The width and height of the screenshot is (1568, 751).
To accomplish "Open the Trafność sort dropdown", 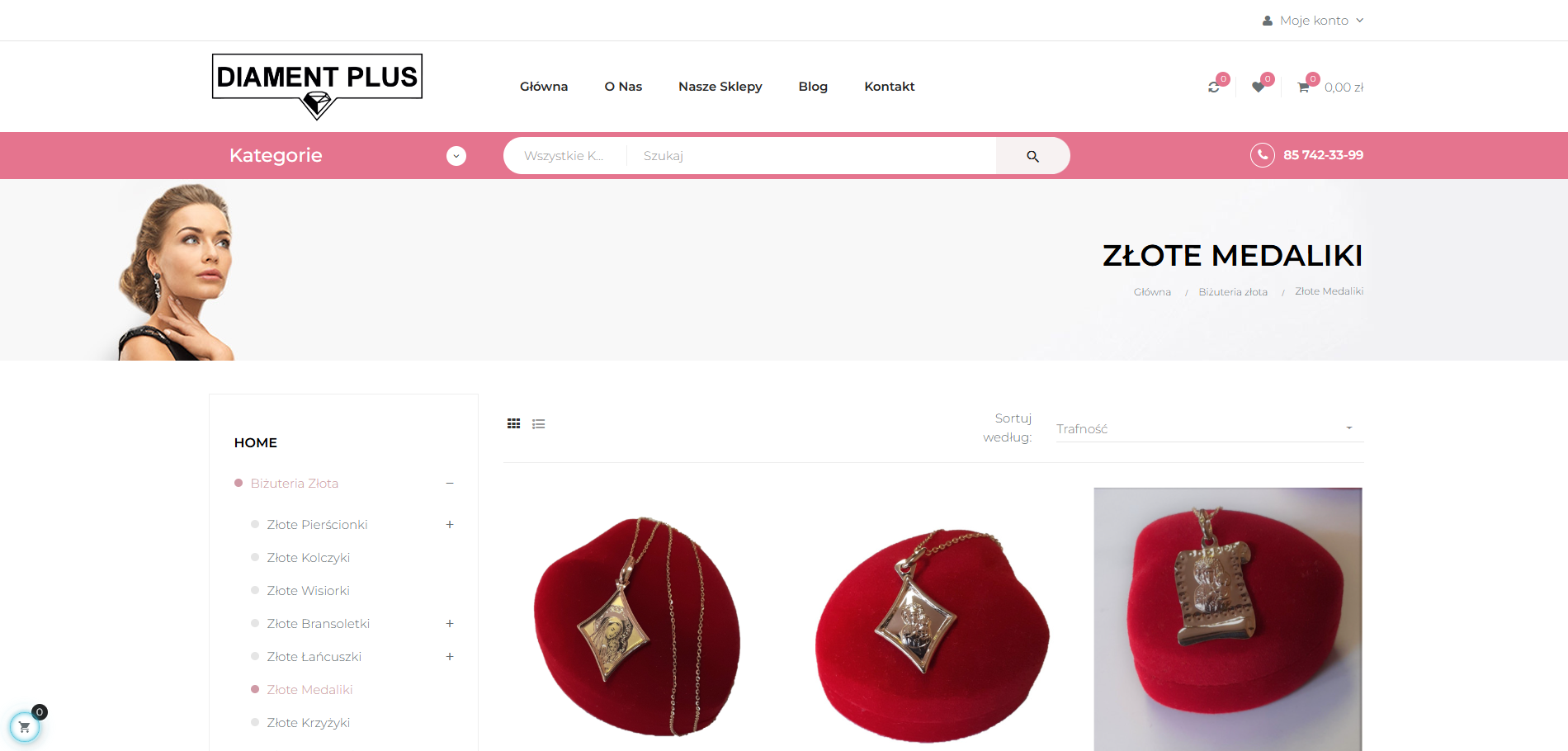I will [1210, 428].
